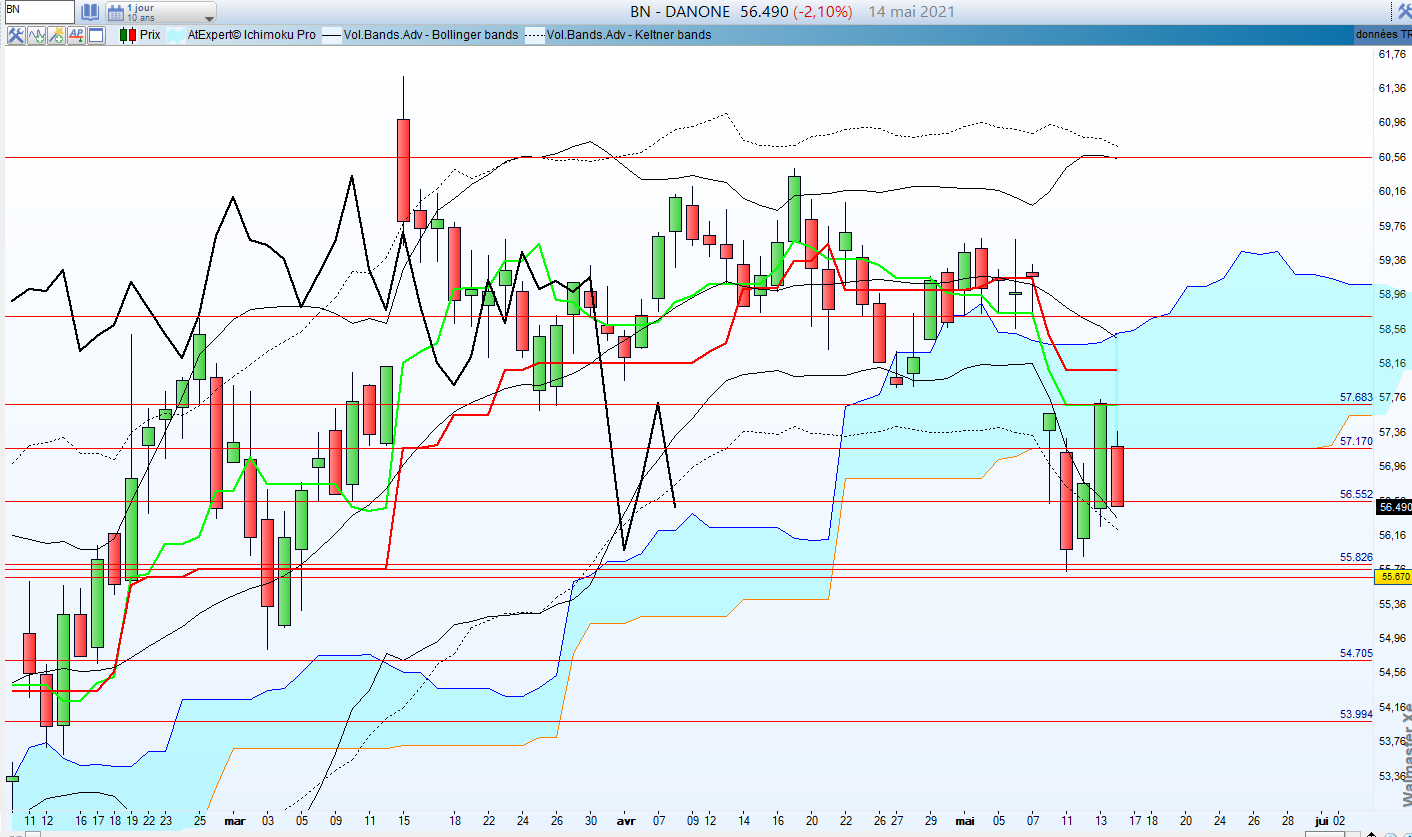Click the 'avr' month label on the date axis
The width and height of the screenshot is (1412, 837).
627,820
